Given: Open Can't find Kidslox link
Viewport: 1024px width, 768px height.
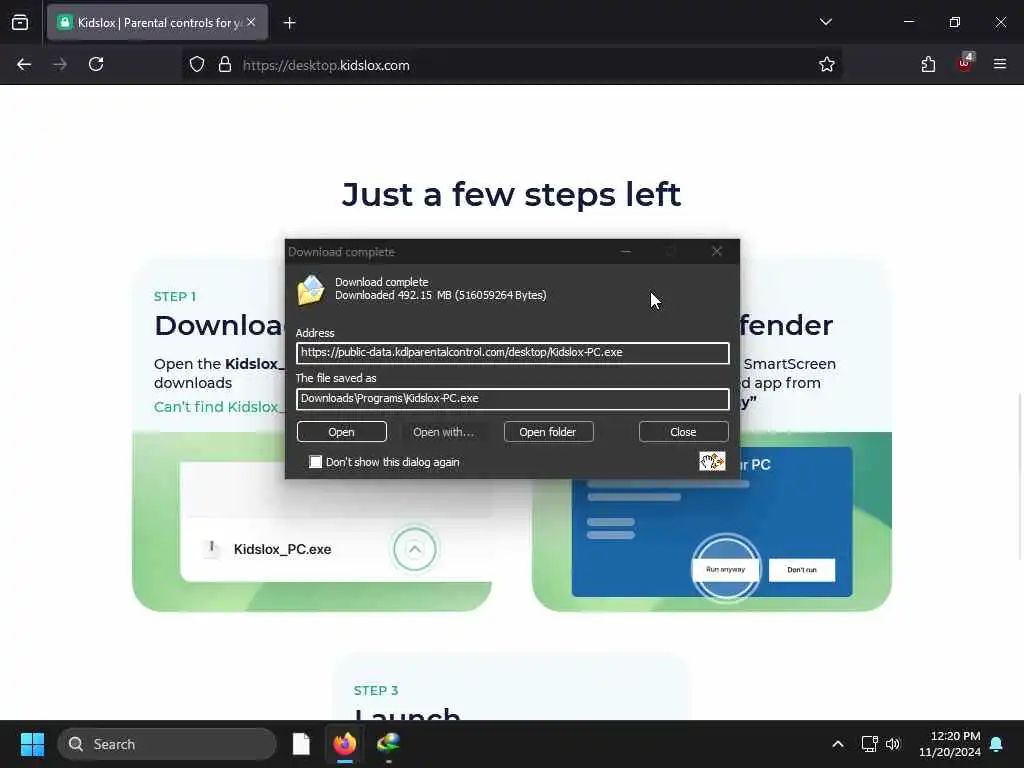Looking at the screenshot, I should [x=218, y=407].
